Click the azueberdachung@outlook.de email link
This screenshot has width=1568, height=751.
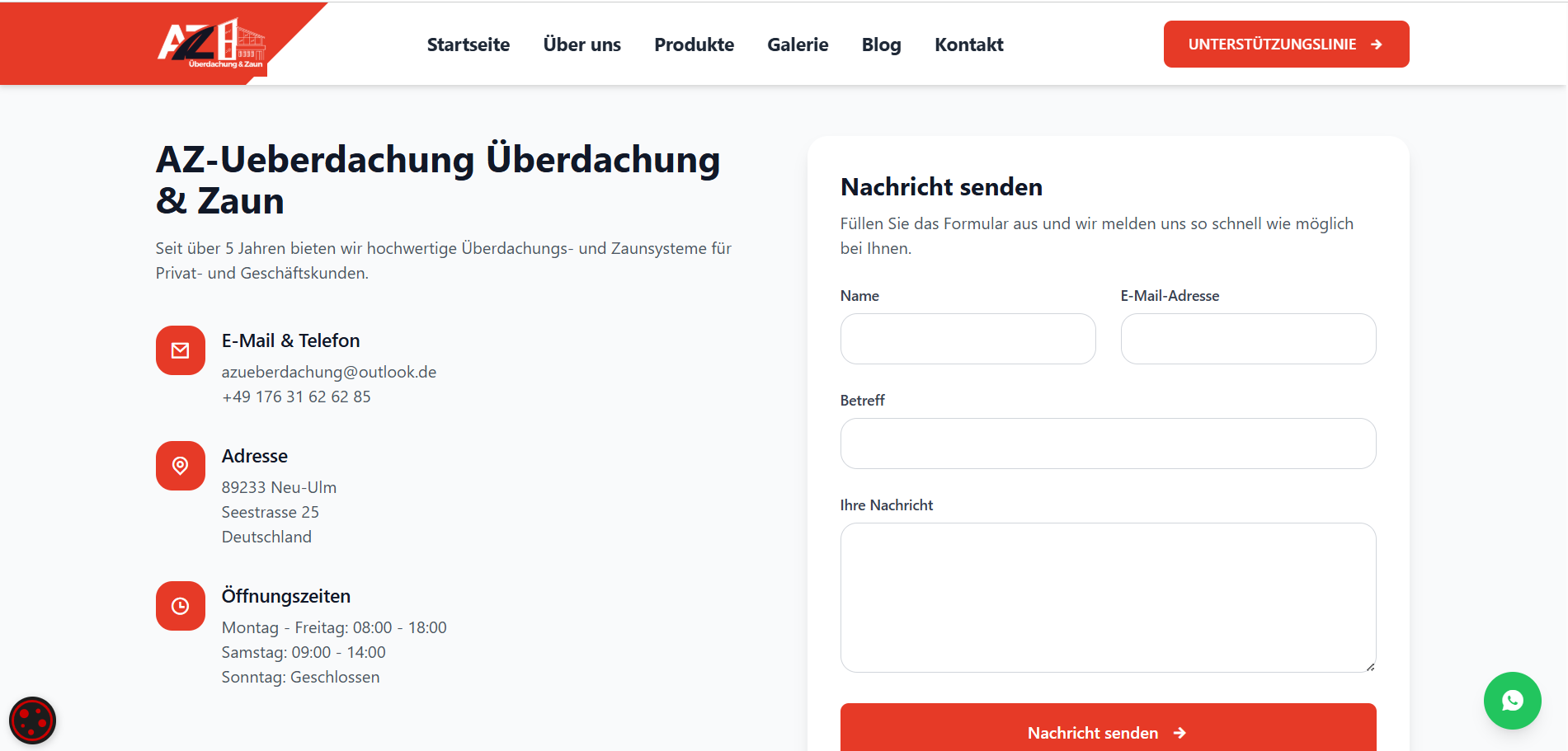(329, 372)
